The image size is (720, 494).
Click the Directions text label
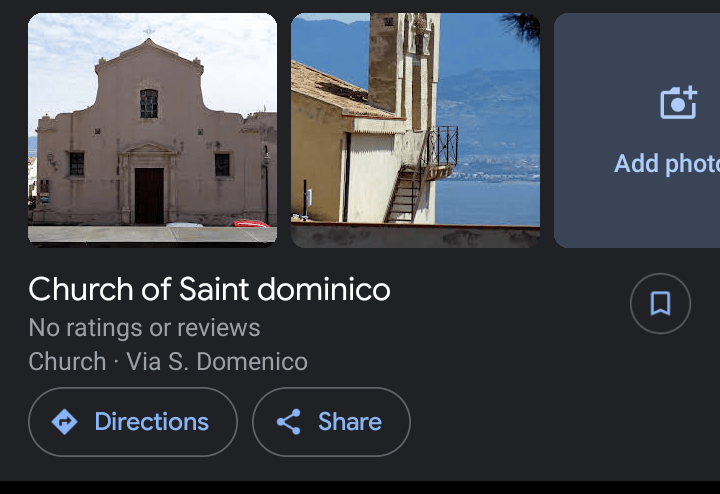coord(151,422)
